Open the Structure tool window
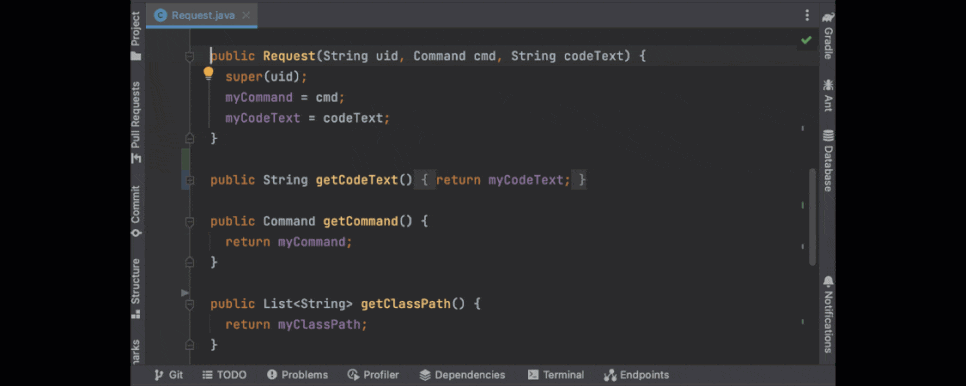 coord(136,287)
